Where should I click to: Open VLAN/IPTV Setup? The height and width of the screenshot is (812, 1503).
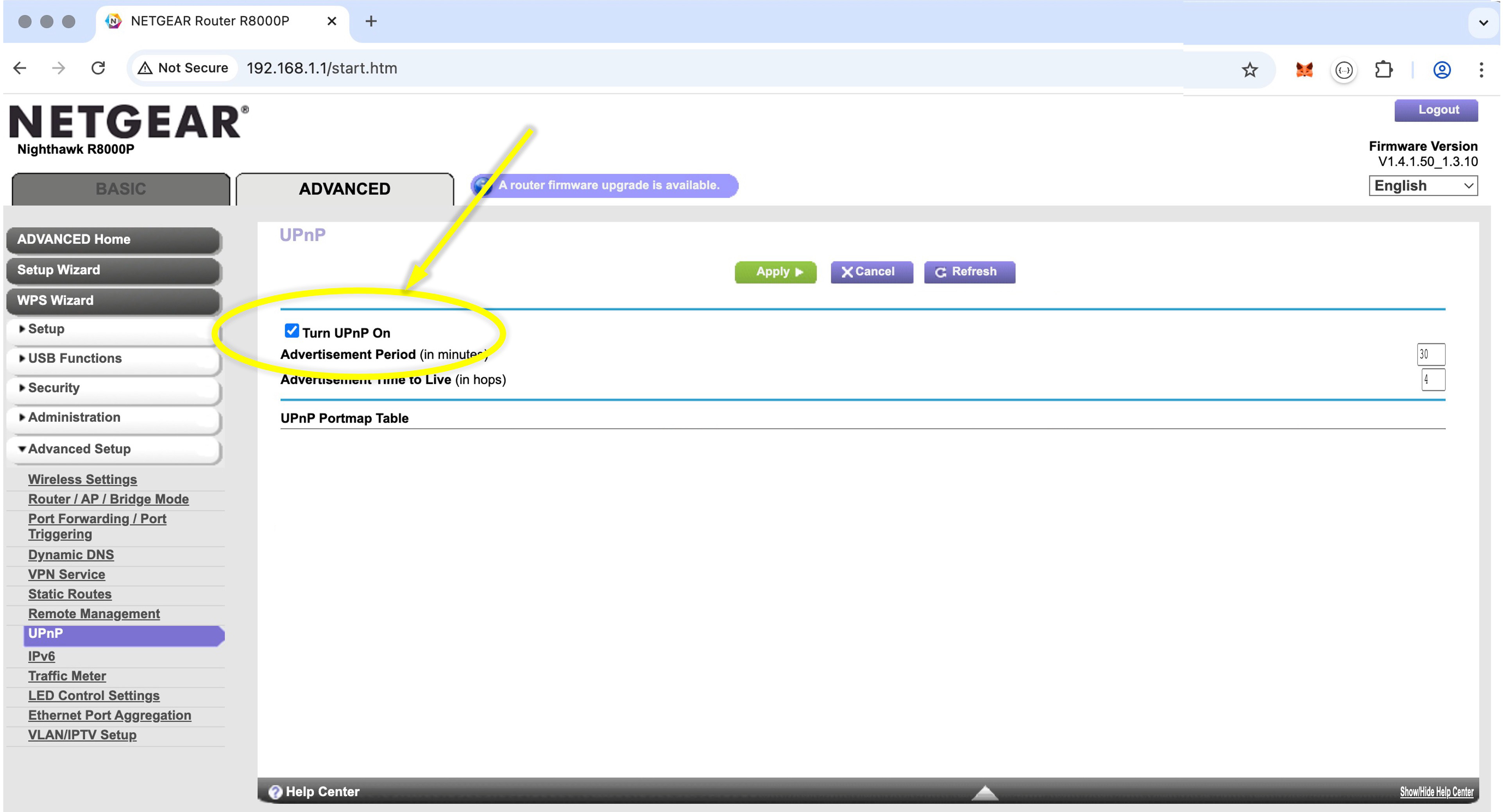(82, 735)
